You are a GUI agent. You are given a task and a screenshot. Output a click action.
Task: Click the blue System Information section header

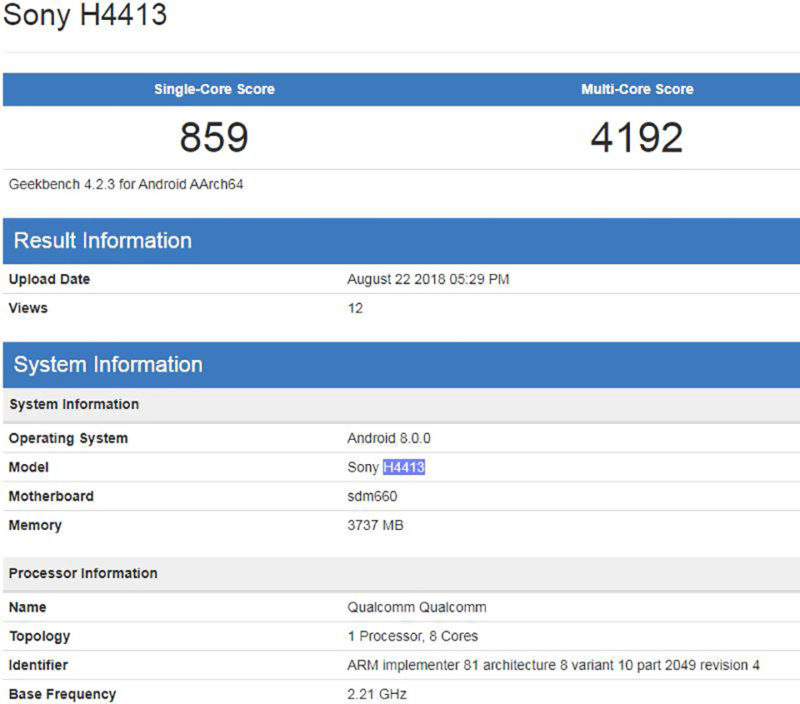(x=108, y=365)
